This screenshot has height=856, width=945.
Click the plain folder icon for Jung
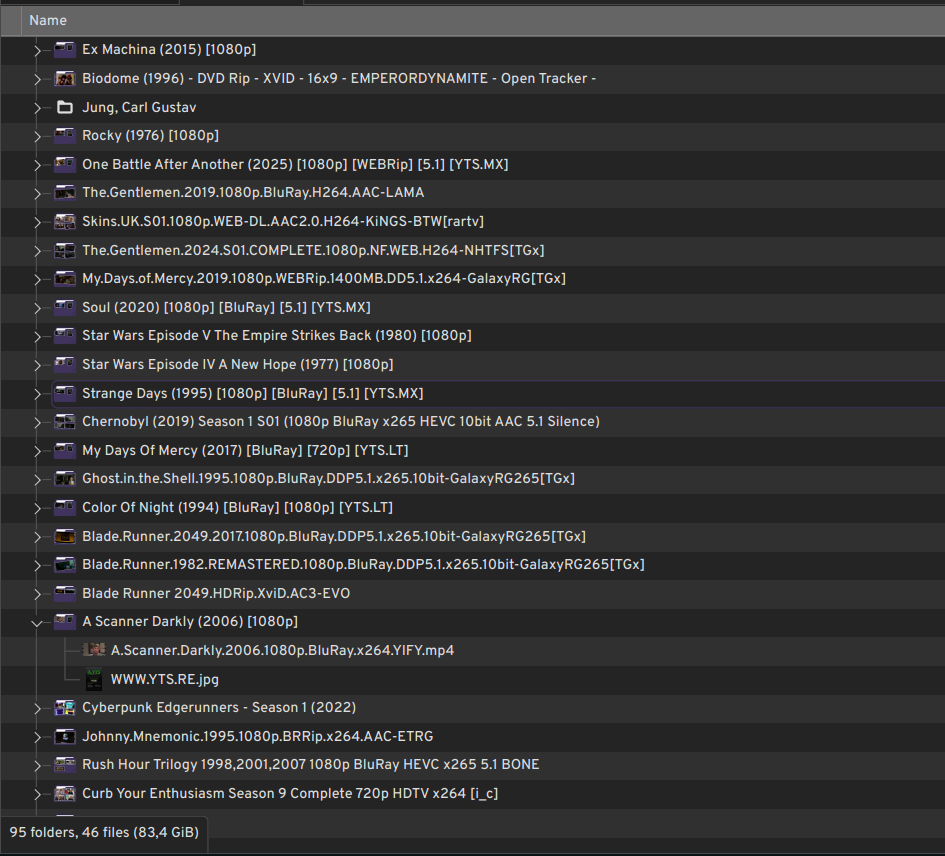tap(64, 107)
